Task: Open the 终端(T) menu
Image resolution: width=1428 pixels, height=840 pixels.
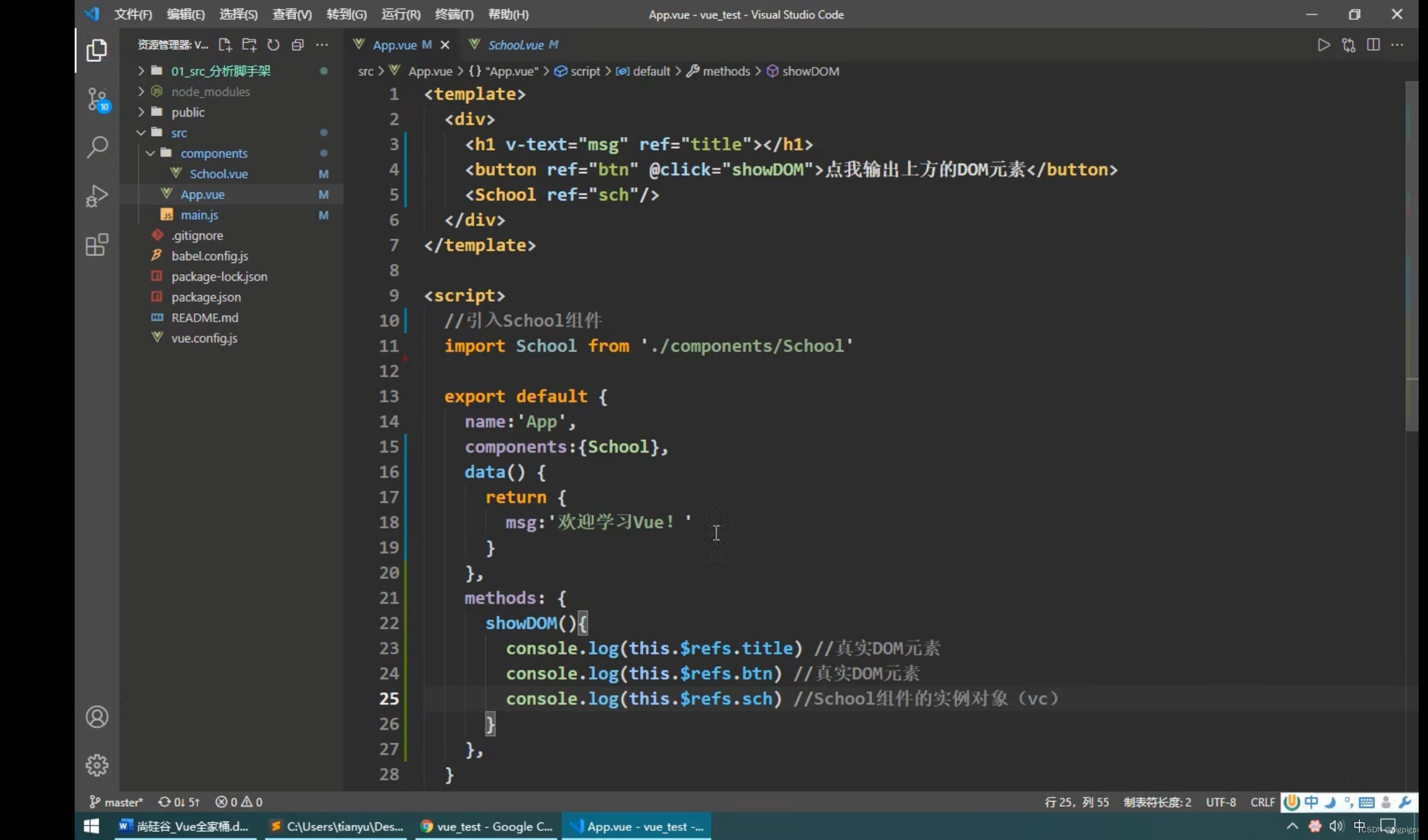Action: tap(454, 14)
